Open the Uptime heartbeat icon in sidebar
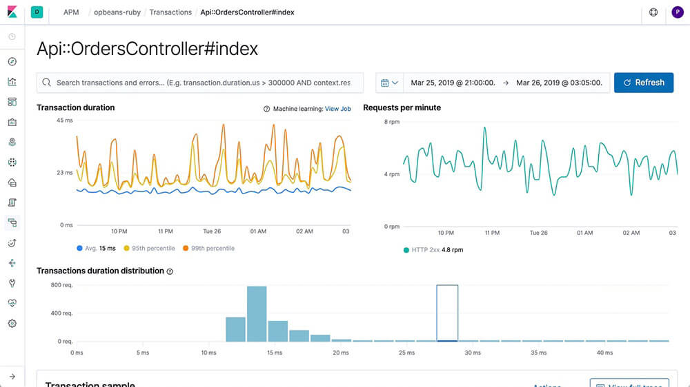 tap(12, 303)
